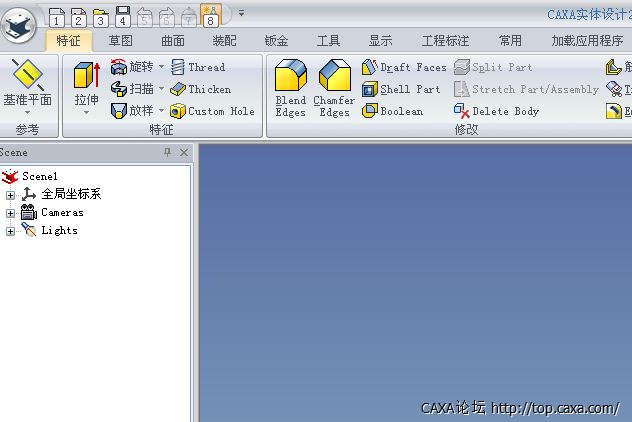632x422 pixels.
Task: Switch to the 工程标注 ribbon tab
Action: [445, 41]
